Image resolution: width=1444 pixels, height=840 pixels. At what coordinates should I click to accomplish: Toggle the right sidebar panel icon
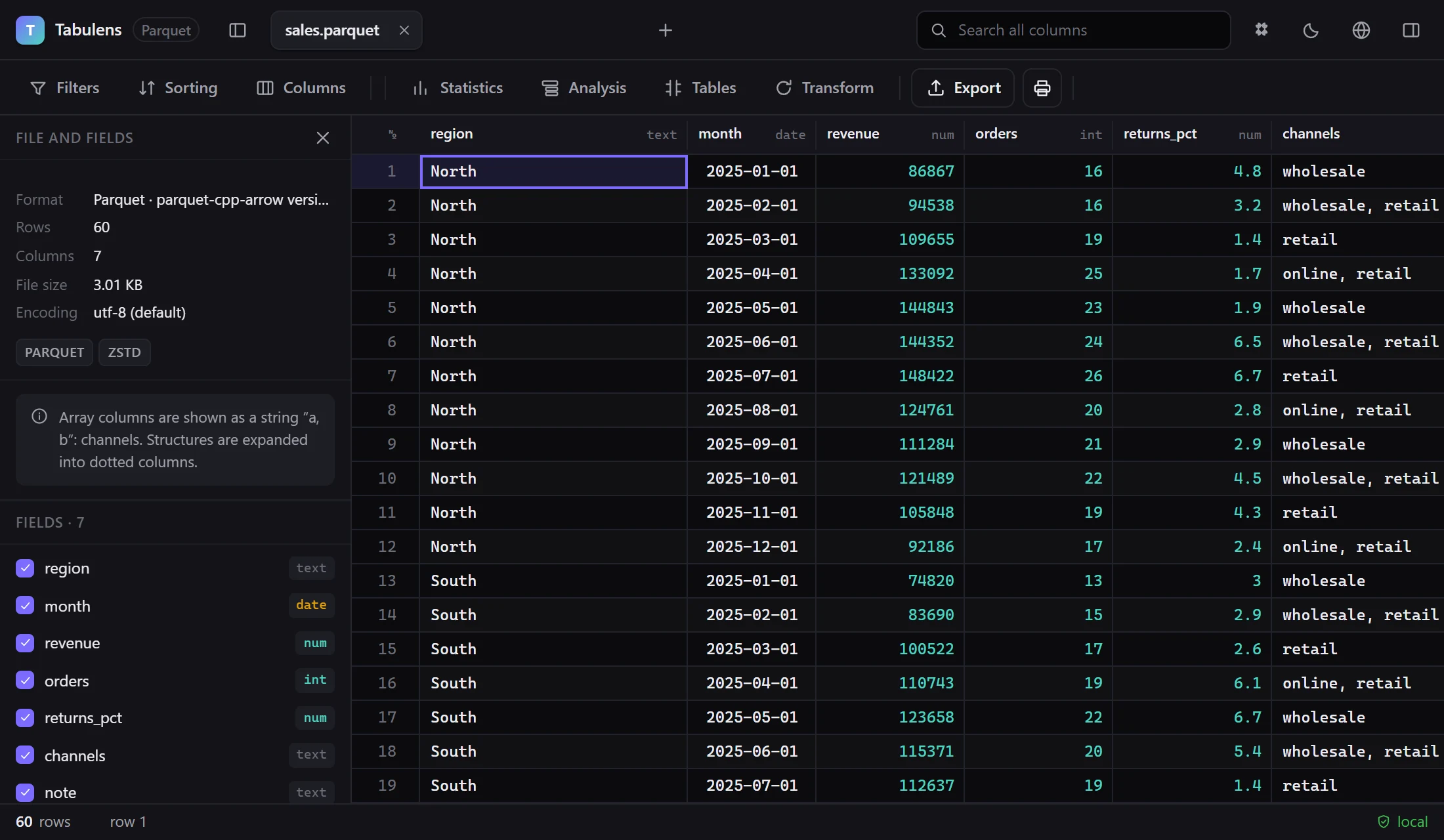click(1411, 30)
